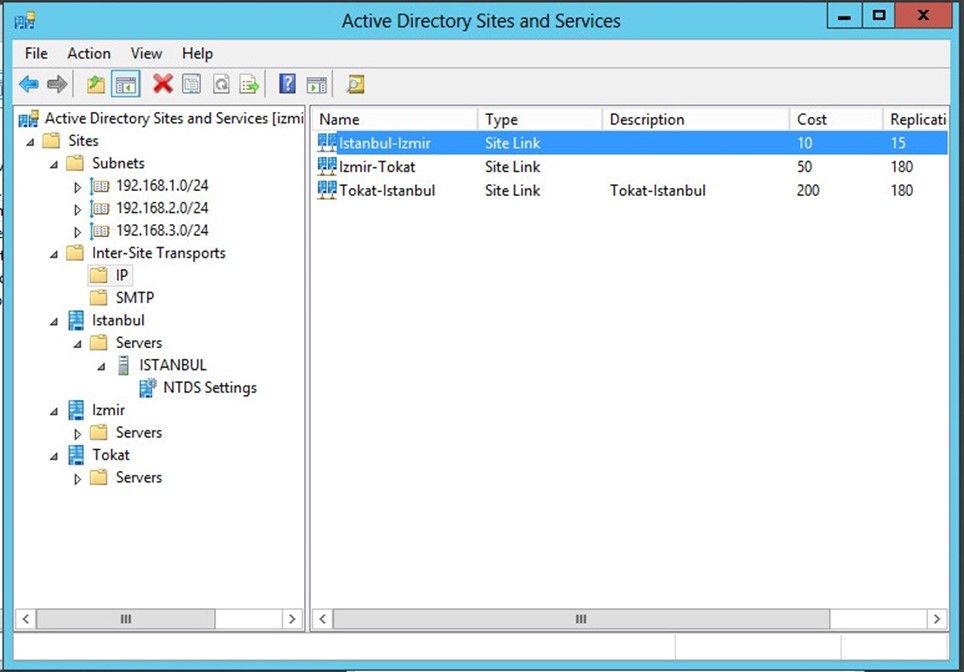Select the 192.168.2.0/24 subnet icon
The image size is (964, 672).
tap(100, 208)
